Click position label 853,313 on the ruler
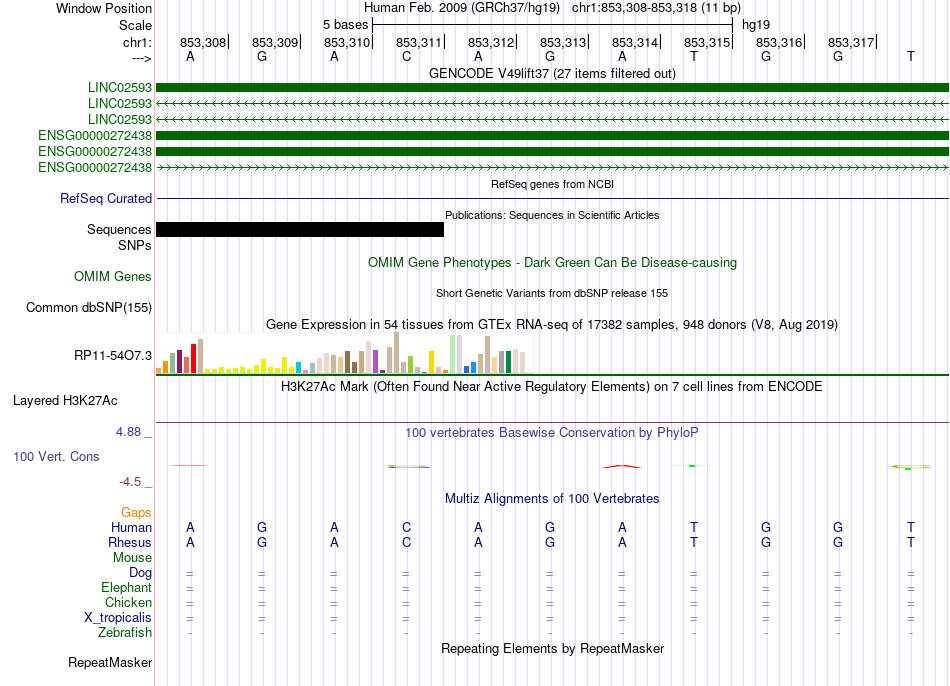950x686 pixels. pos(563,42)
